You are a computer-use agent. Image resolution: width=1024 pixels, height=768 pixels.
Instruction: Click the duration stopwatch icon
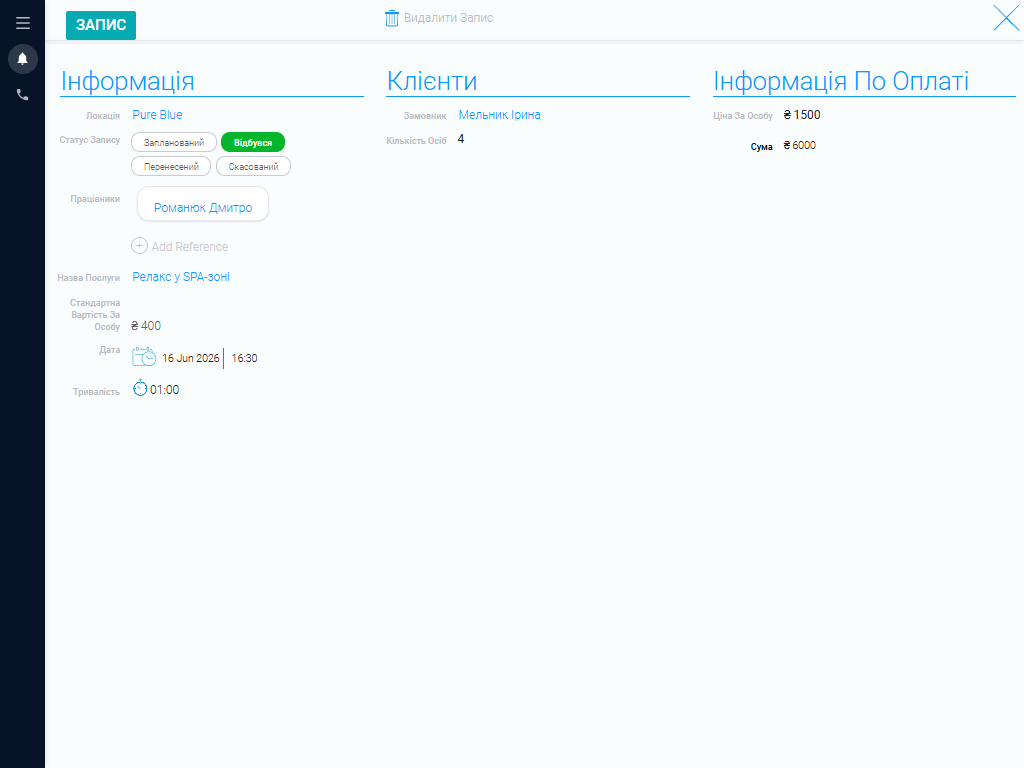(x=140, y=388)
